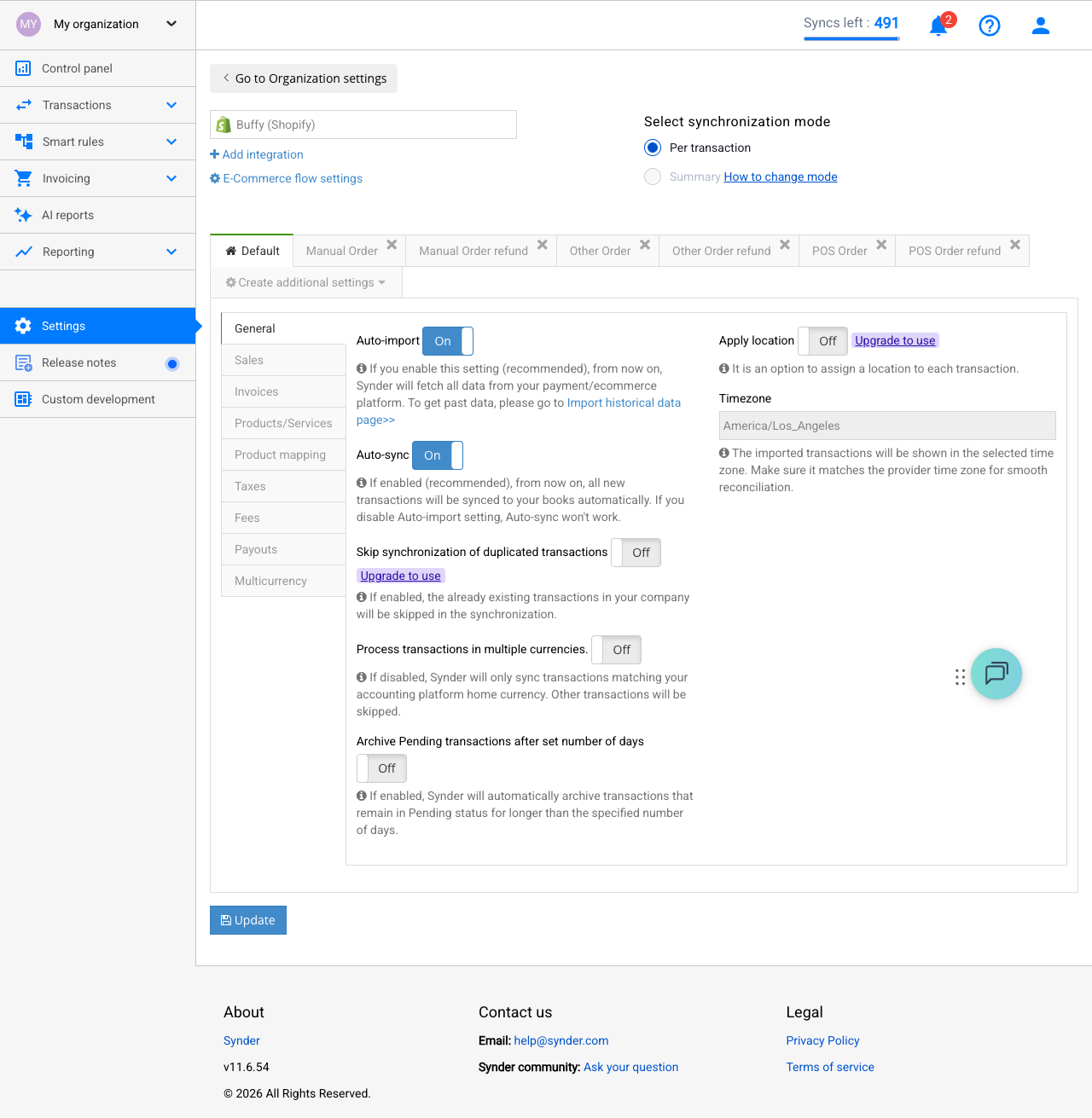
Task: Open the How to change mode link
Action: pos(780,177)
